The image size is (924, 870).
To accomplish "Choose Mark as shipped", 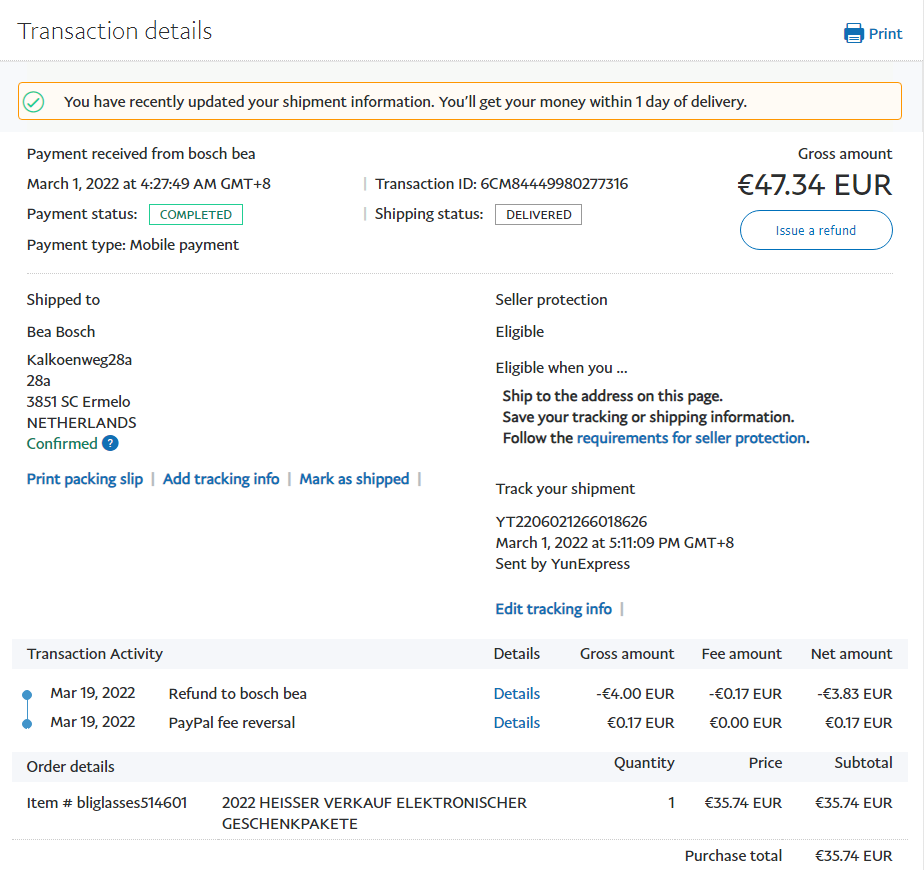I will point(354,479).
